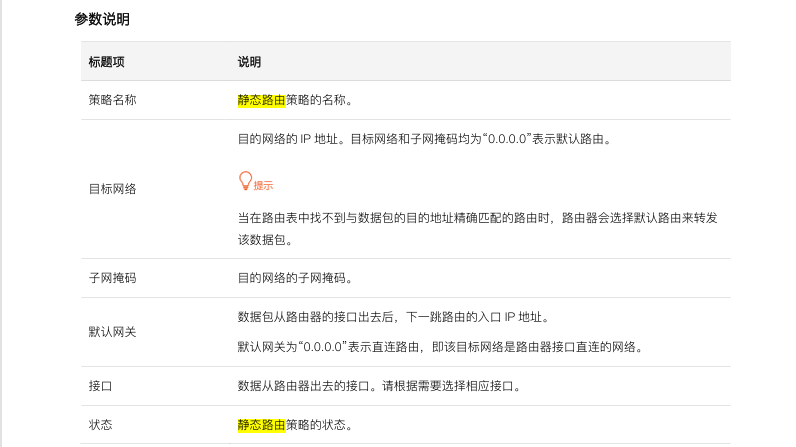
Task: Click the 参数说明 section heading
Action: coord(102,19)
